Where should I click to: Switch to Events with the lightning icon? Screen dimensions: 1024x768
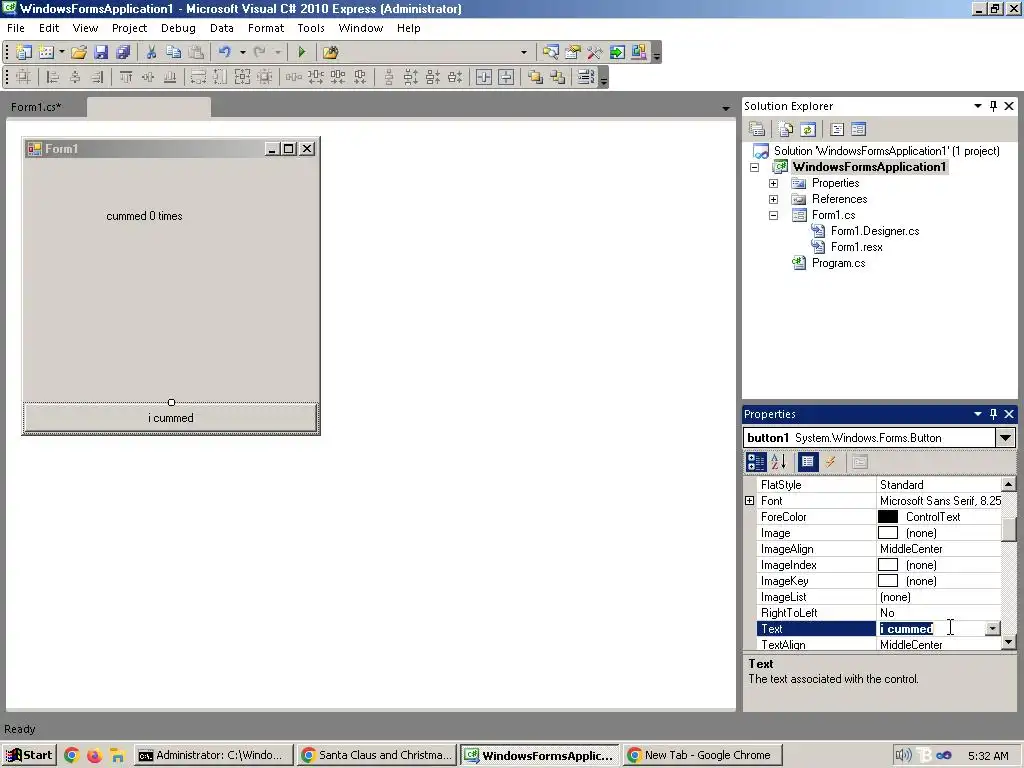(x=831, y=462)
